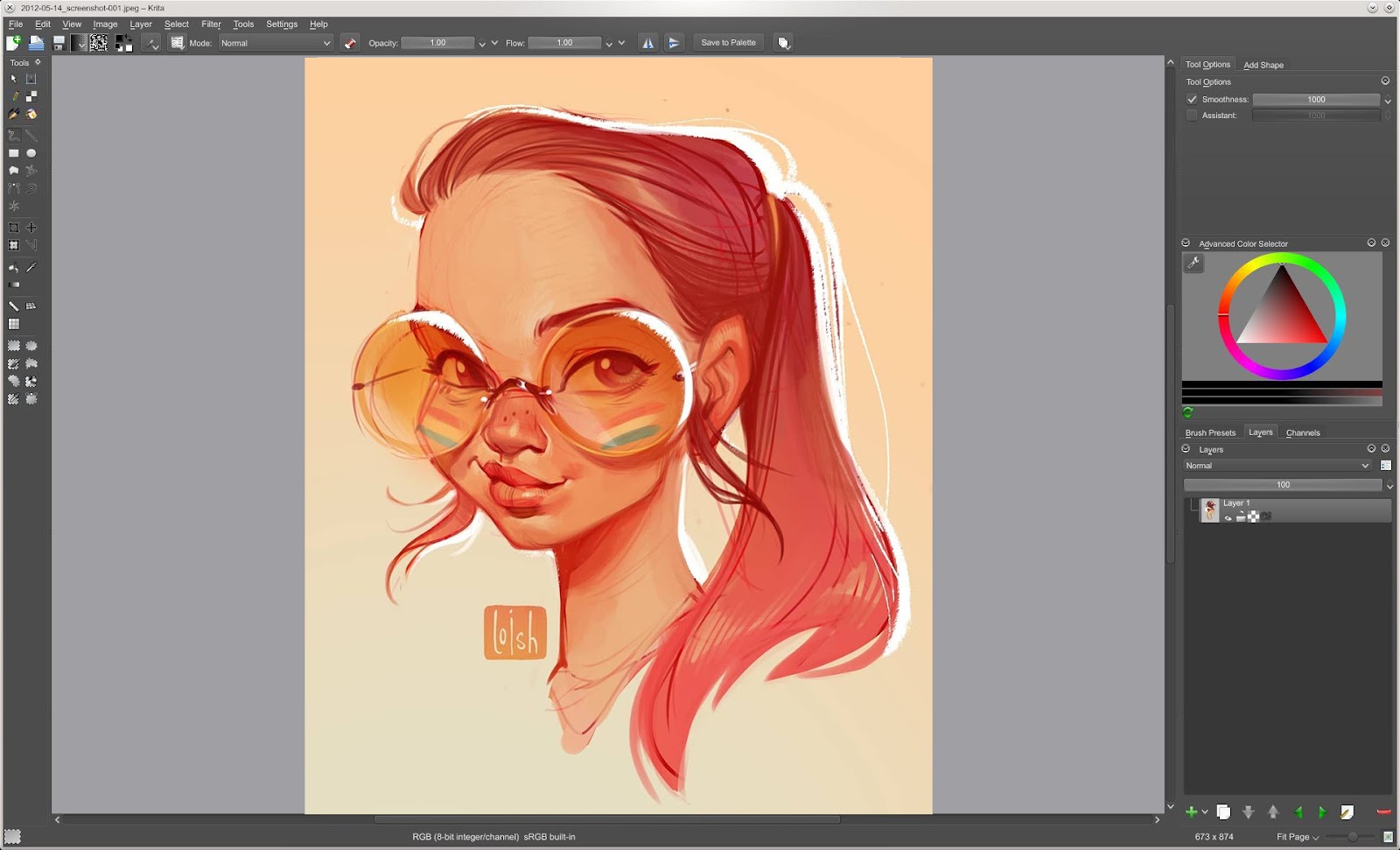The image size is (1400, 850).
Task: Expand the add layer dropdown arrow
Action: coord(1205,812)
